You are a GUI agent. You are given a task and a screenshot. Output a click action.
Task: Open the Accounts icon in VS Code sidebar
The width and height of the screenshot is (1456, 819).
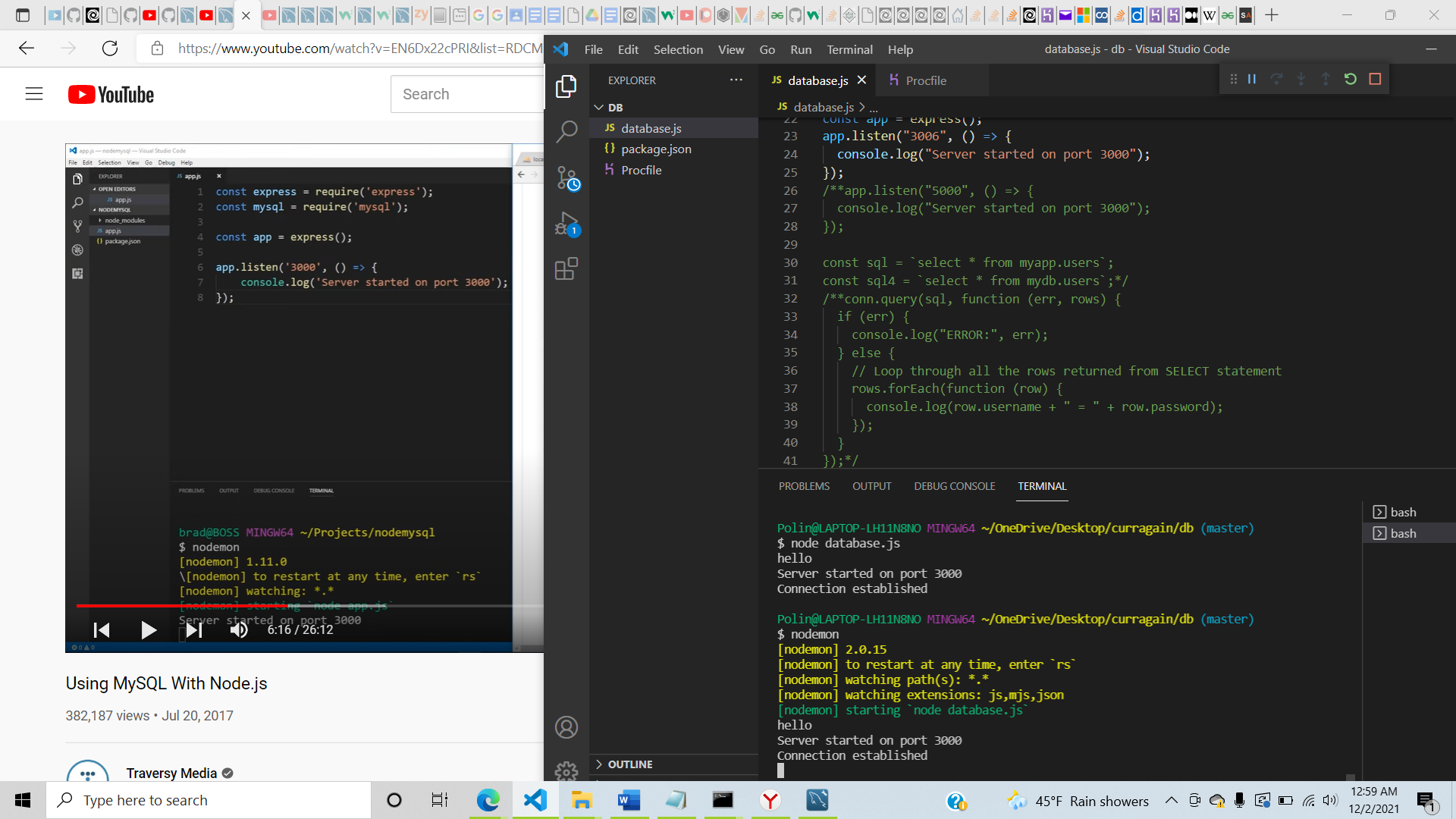click(x=566, y=726)
